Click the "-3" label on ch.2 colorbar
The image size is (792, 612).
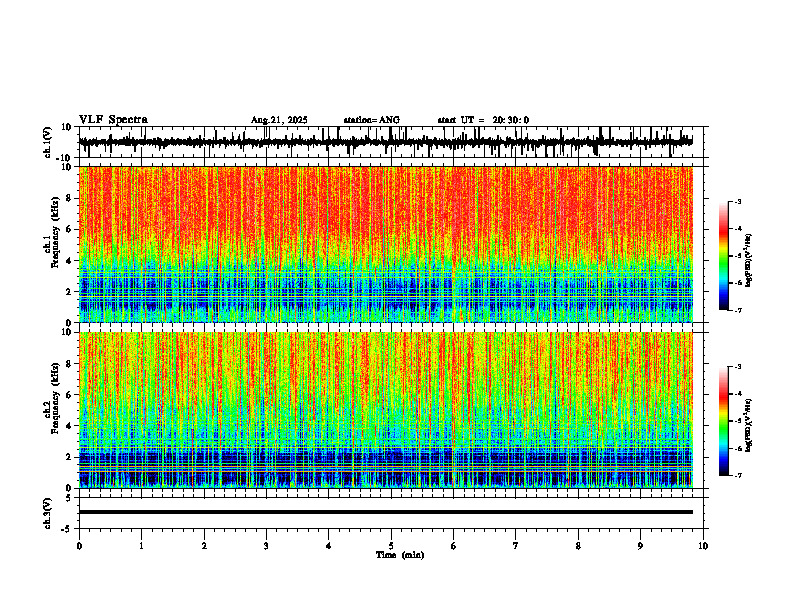[737, 367]
